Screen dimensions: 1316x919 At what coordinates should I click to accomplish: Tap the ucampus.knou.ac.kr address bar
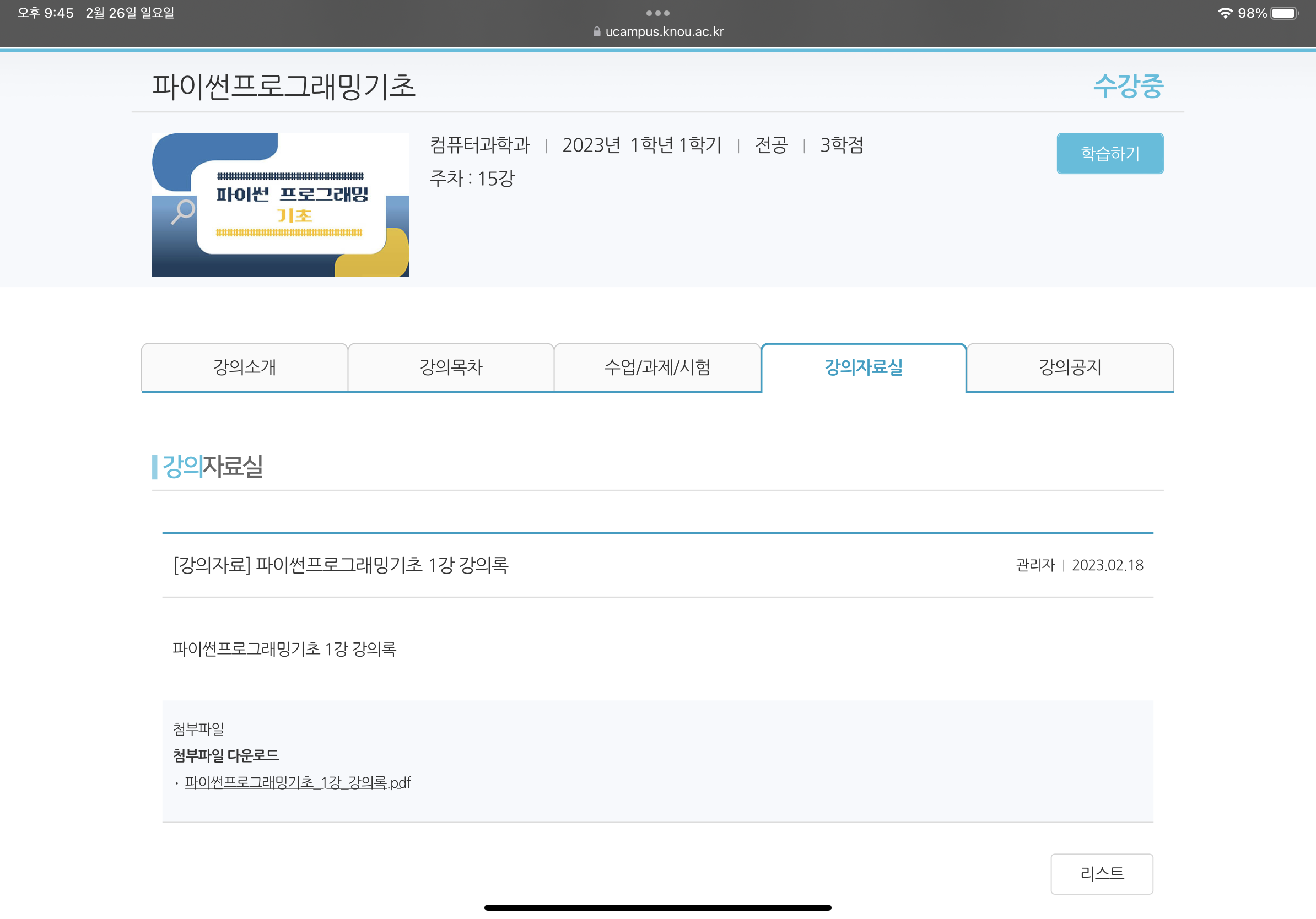click(x=664, y=31)
